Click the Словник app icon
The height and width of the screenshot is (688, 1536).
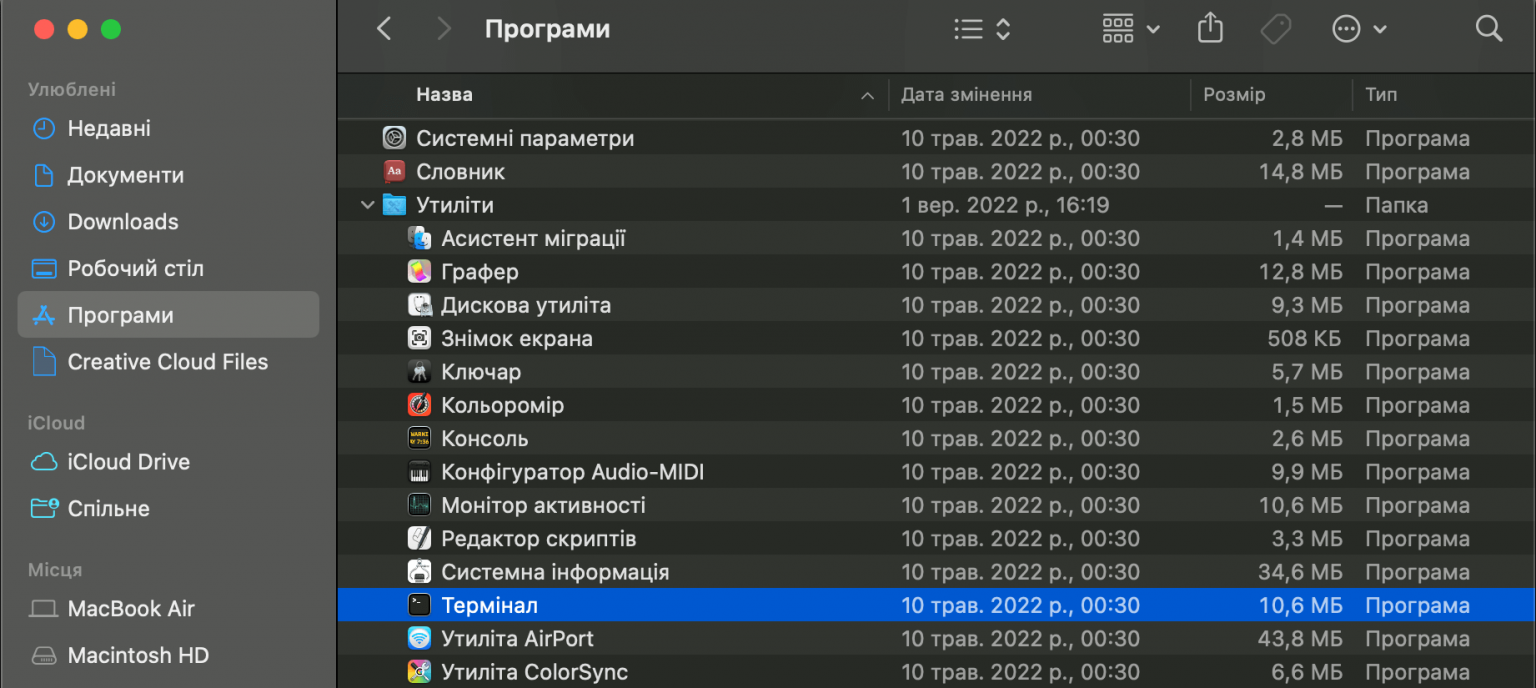(394, 171)
